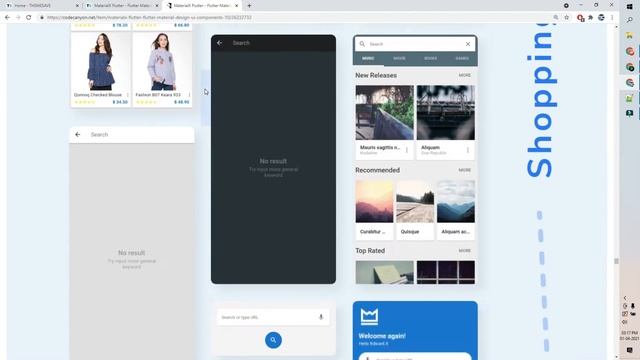
Task: Click first Chrome icon in taskbar
Action: pyautogui.click(x=630, y=51)
